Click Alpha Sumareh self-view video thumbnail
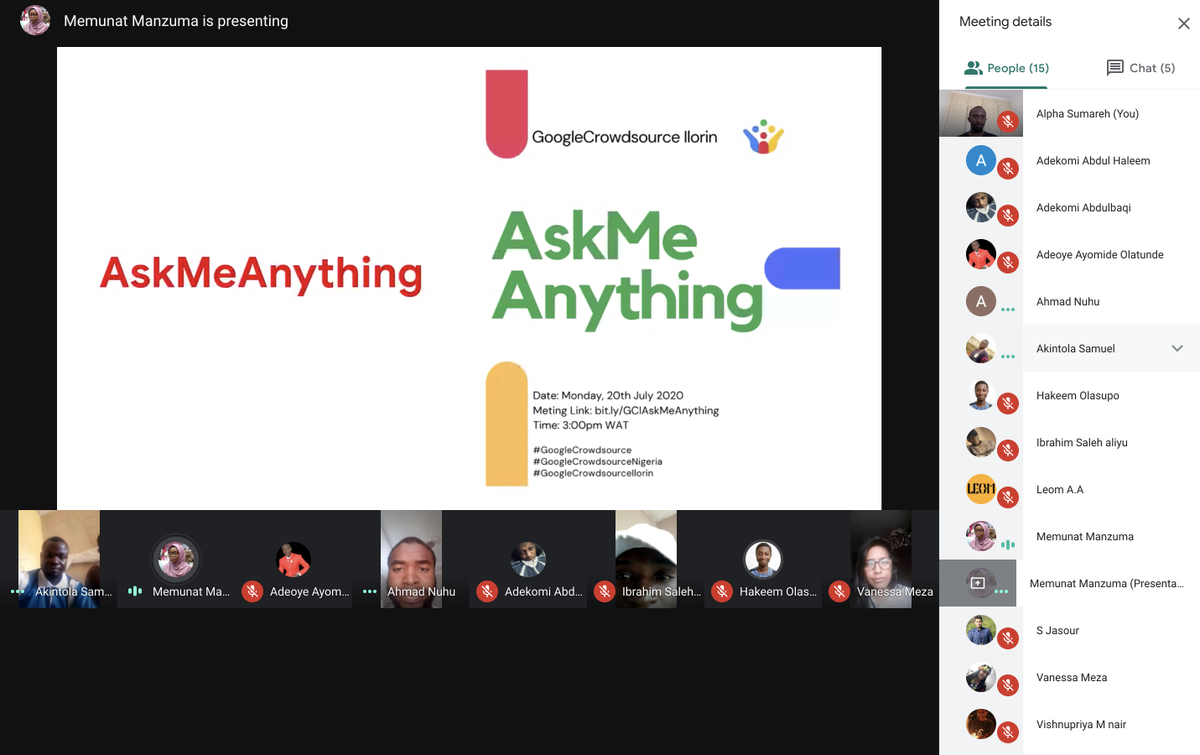Viewport: 1200px width, 755px height. pos(981,113)
